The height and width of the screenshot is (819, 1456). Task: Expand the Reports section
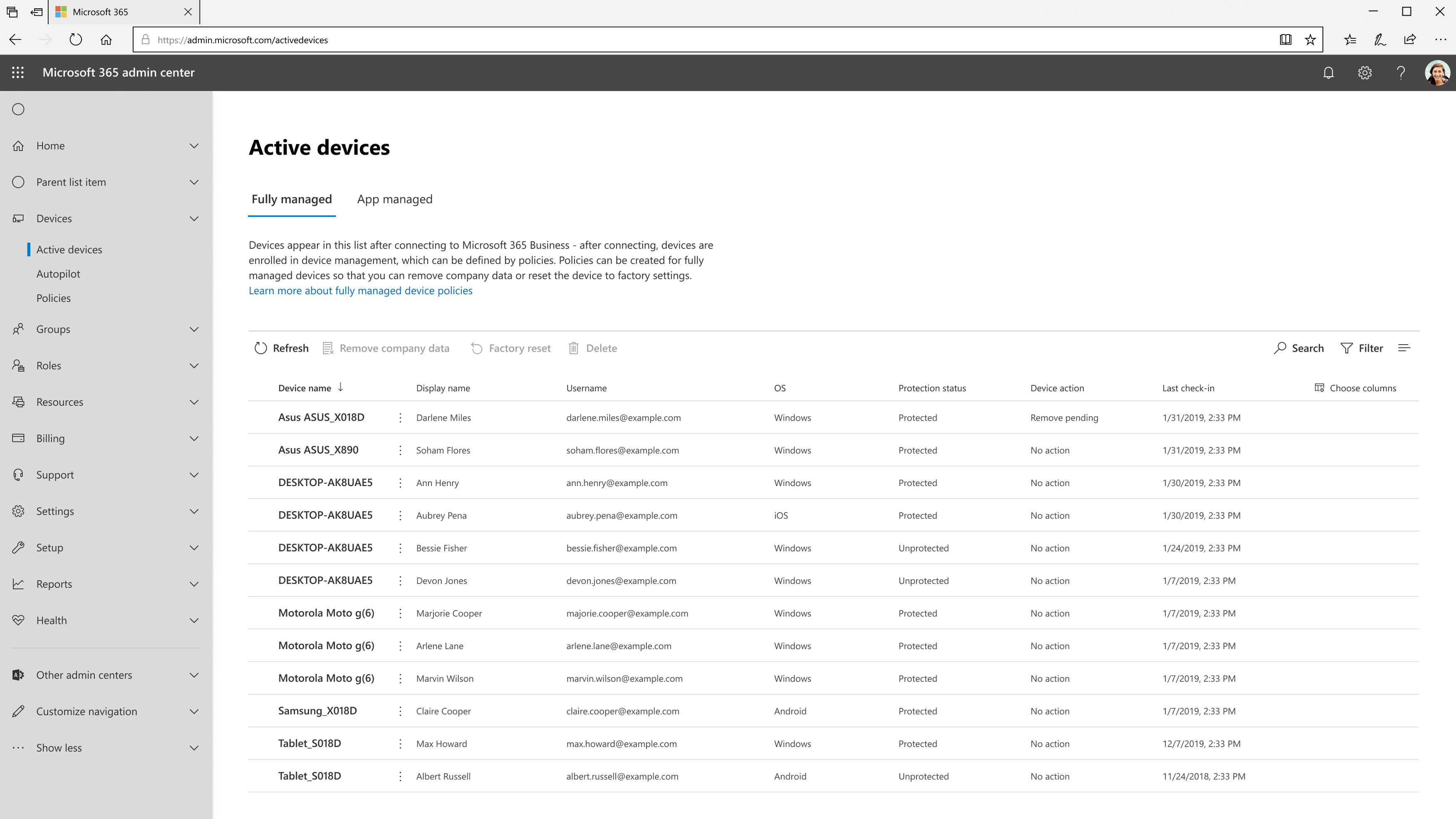point(194,584)
